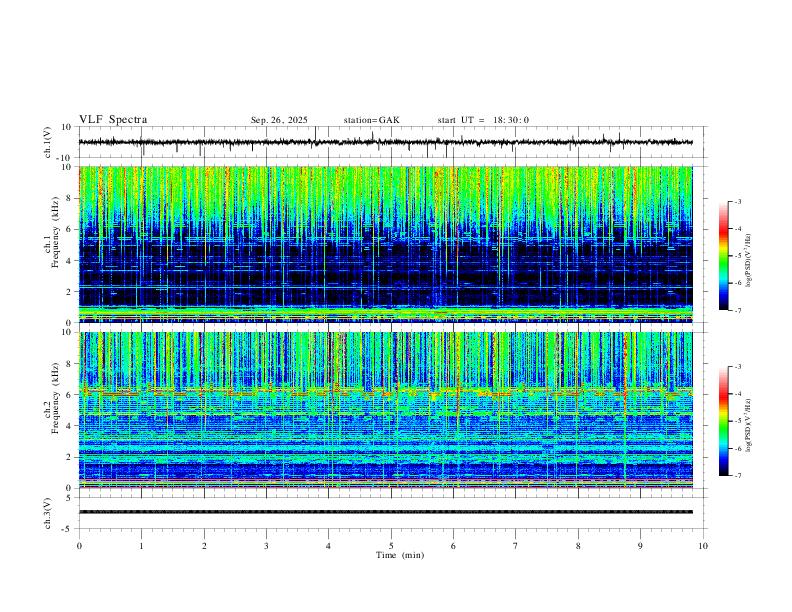Click time axis tick label "1"
Screen dimensions: 792x612
[x=141, y=546]
